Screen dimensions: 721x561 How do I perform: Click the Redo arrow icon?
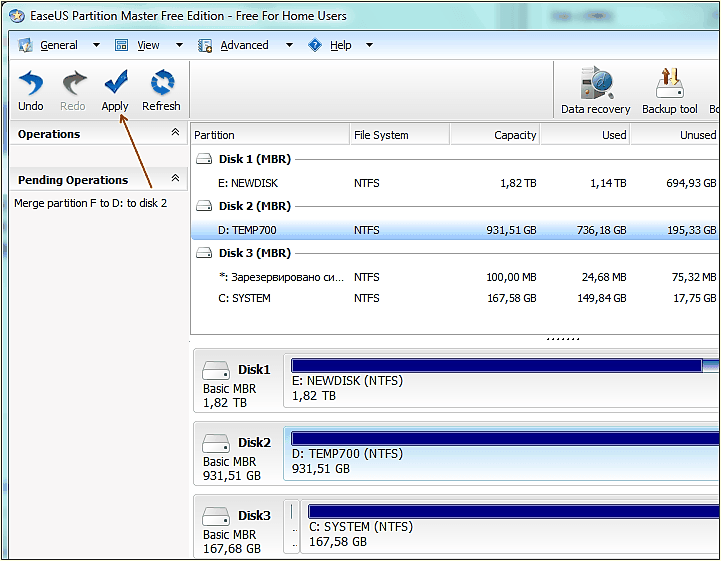point(74,83)
